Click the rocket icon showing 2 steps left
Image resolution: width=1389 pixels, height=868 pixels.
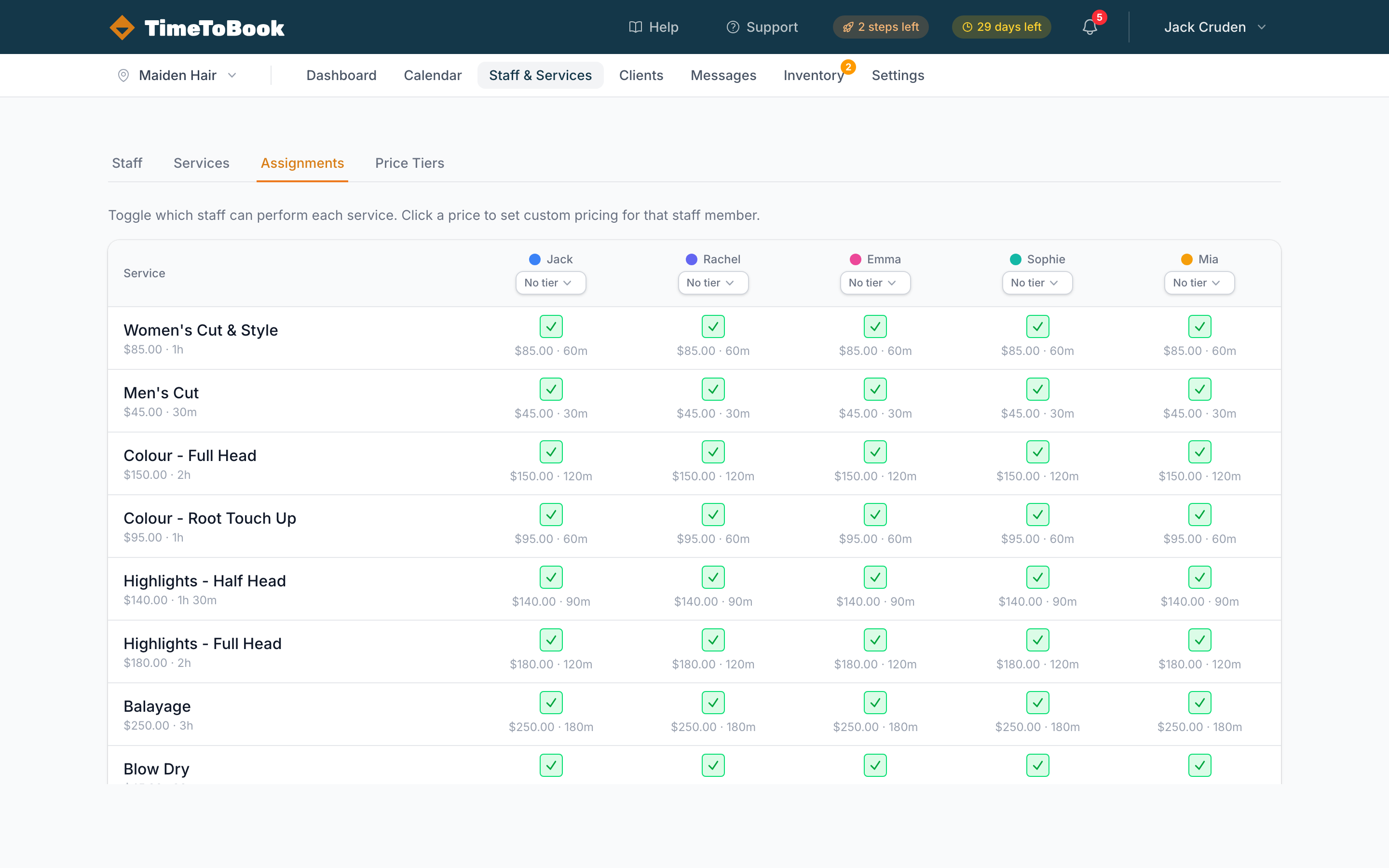point(848,27)
